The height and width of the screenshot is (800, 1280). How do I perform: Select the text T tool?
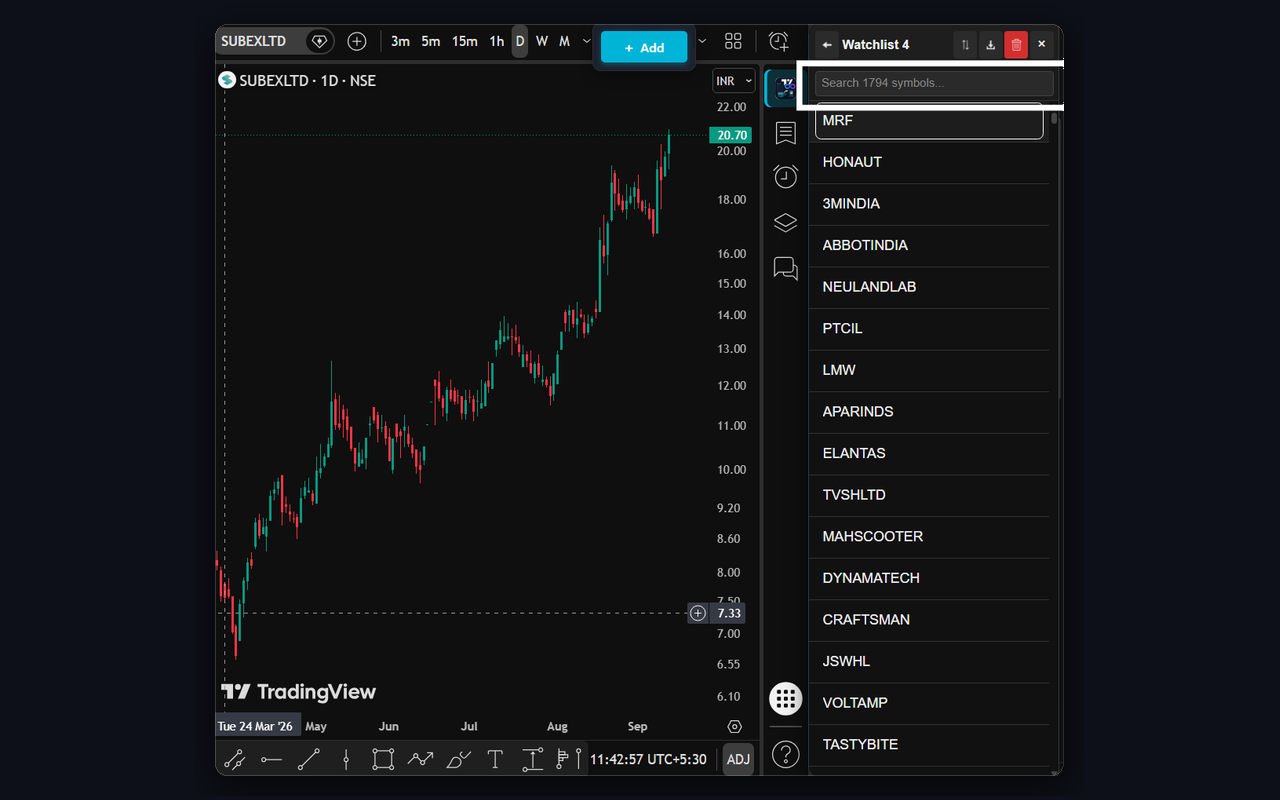[x=495, y=760]
